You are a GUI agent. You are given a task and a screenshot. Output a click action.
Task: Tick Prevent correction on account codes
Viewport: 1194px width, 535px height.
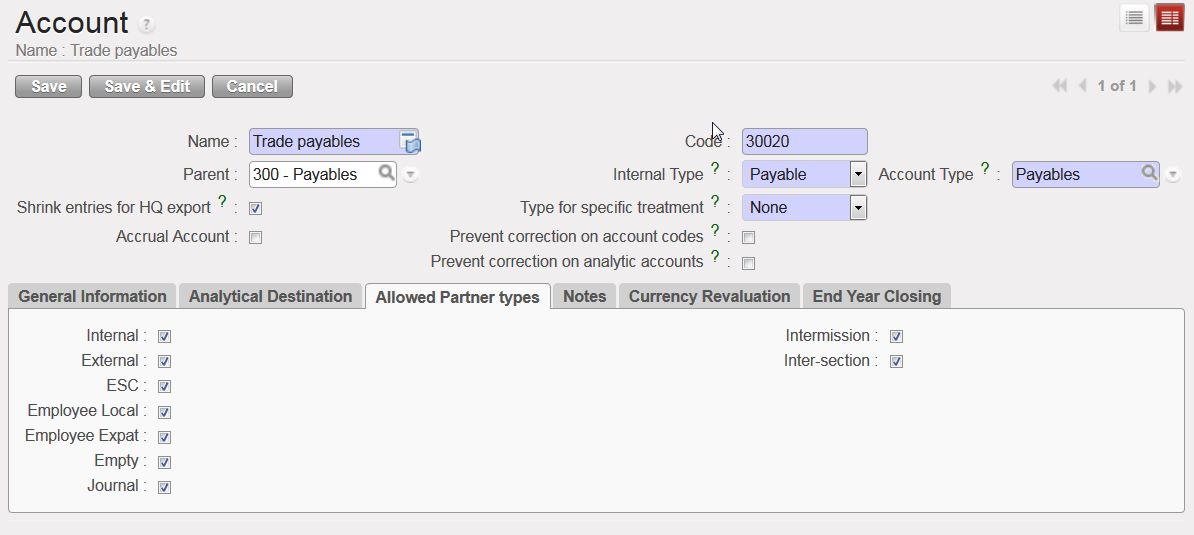[x=748, y=238]
